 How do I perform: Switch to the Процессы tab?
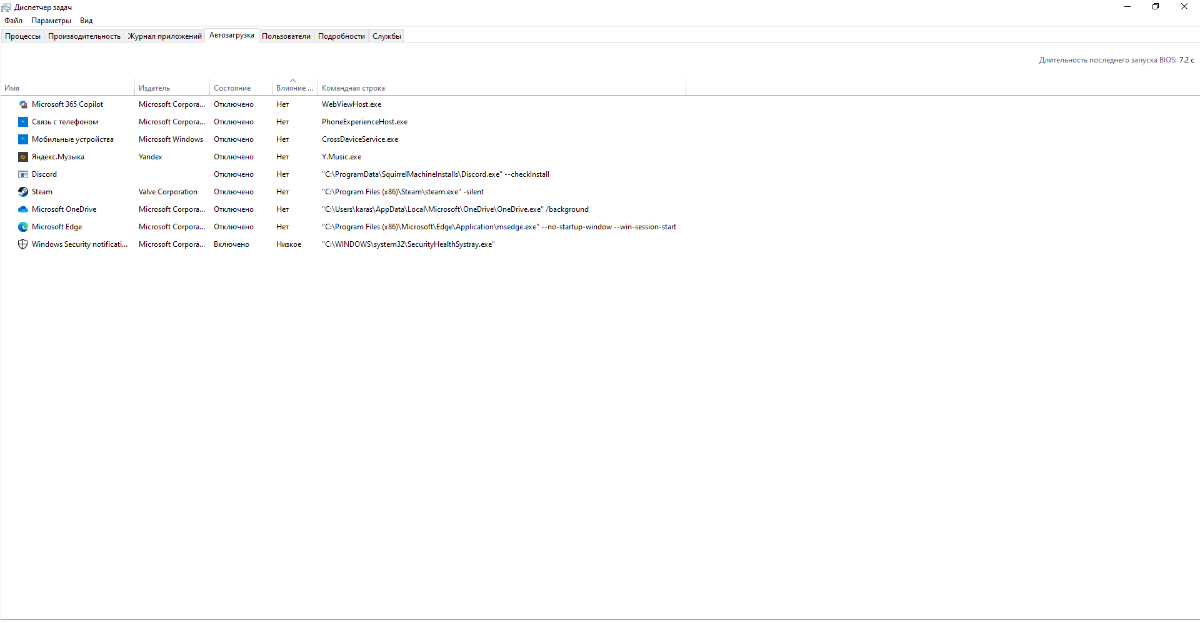[23, 36]
